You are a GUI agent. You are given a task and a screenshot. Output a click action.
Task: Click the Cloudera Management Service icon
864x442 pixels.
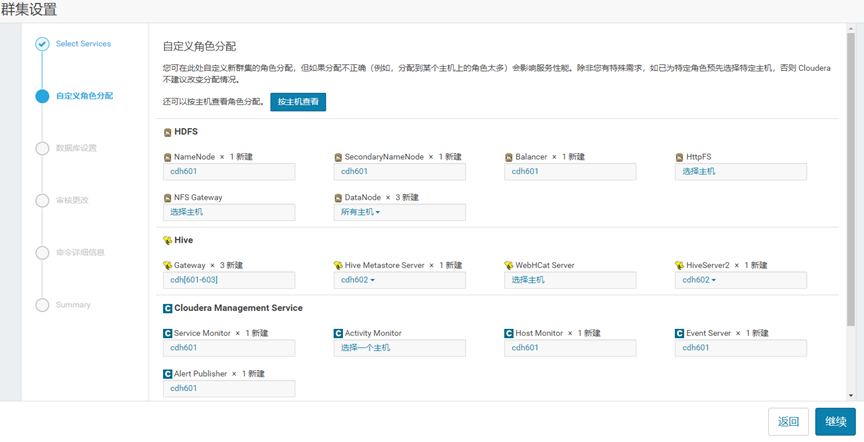pyautogui.click(x=168, y=308)
